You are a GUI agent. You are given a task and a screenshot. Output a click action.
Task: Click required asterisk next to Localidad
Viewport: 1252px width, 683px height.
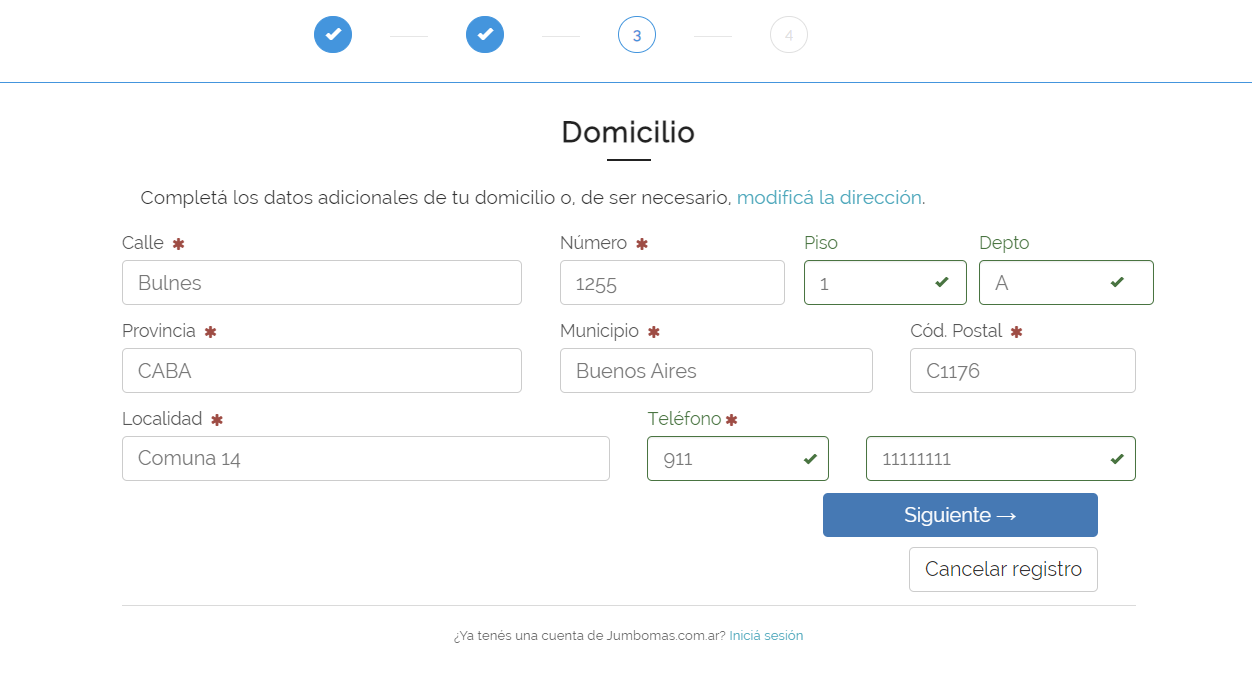(x=216, y=420)
